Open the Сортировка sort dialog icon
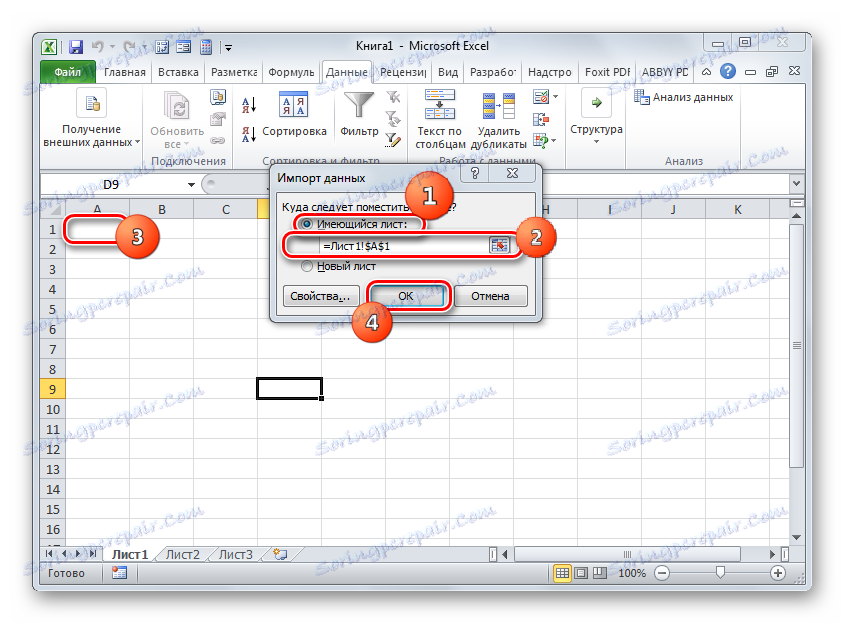 (x=293, y=103)
